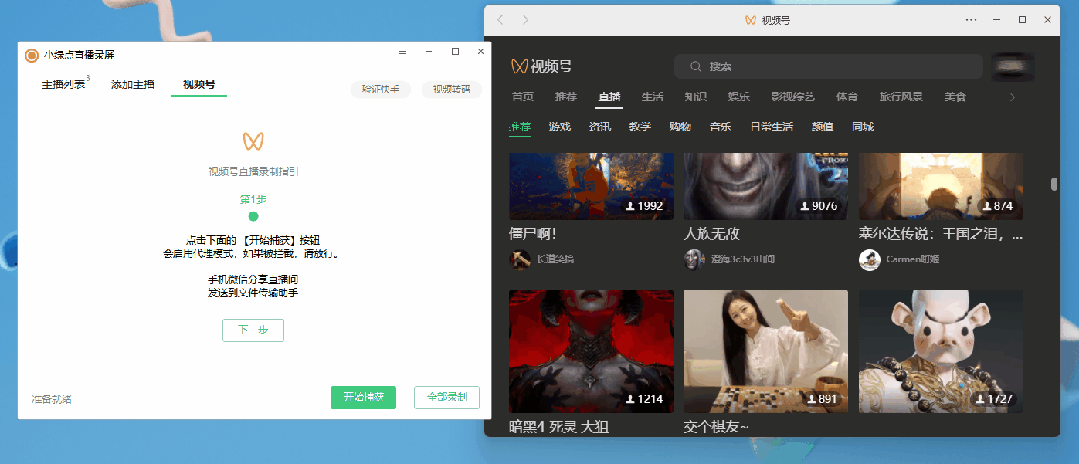This screenshot has width=1079, height=464.
Task: Filter live streams by 同城
Action: click(x=863, y=127)
